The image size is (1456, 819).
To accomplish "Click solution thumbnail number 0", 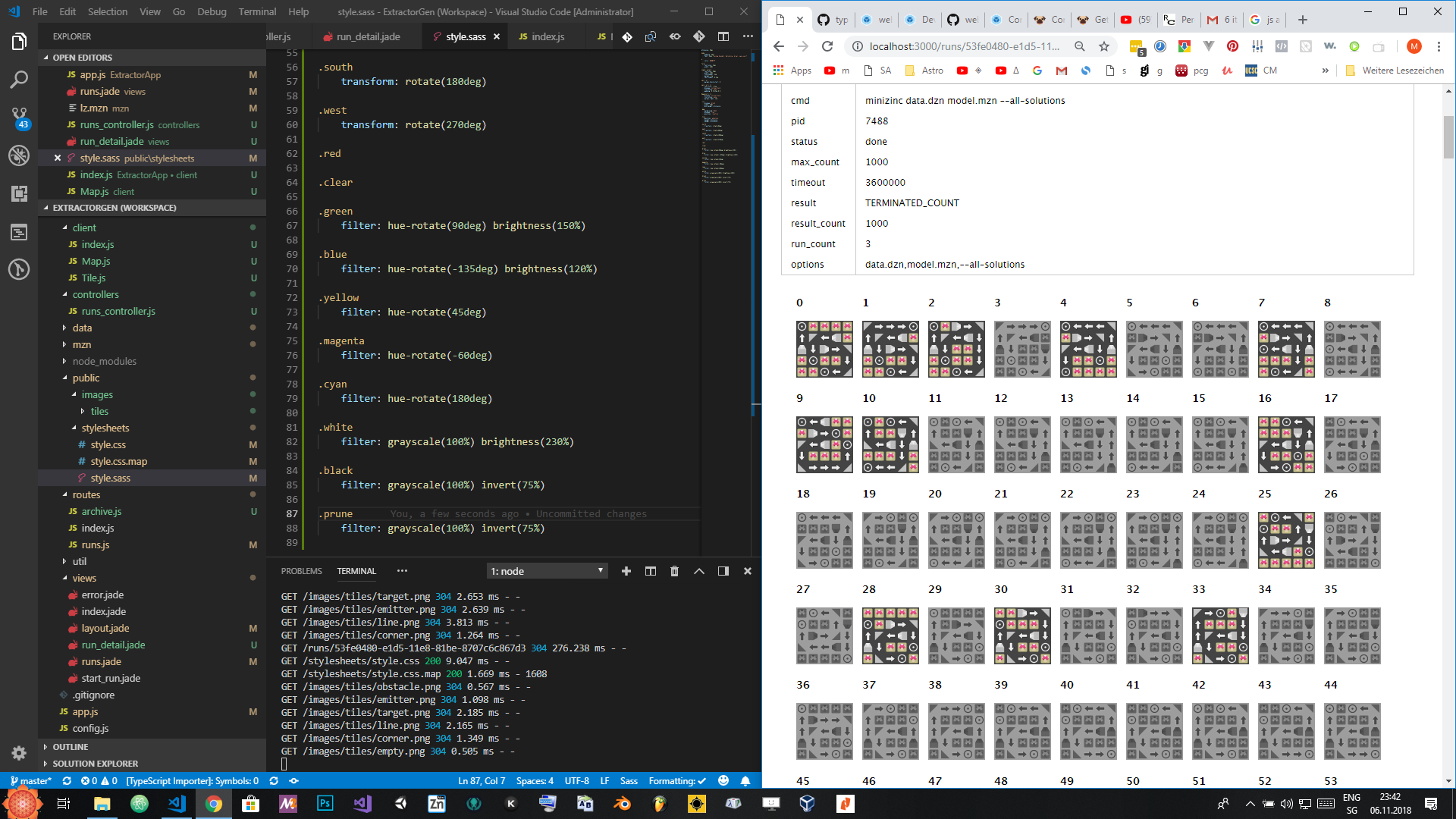I will pyautogui.click(x=824, y=349).
